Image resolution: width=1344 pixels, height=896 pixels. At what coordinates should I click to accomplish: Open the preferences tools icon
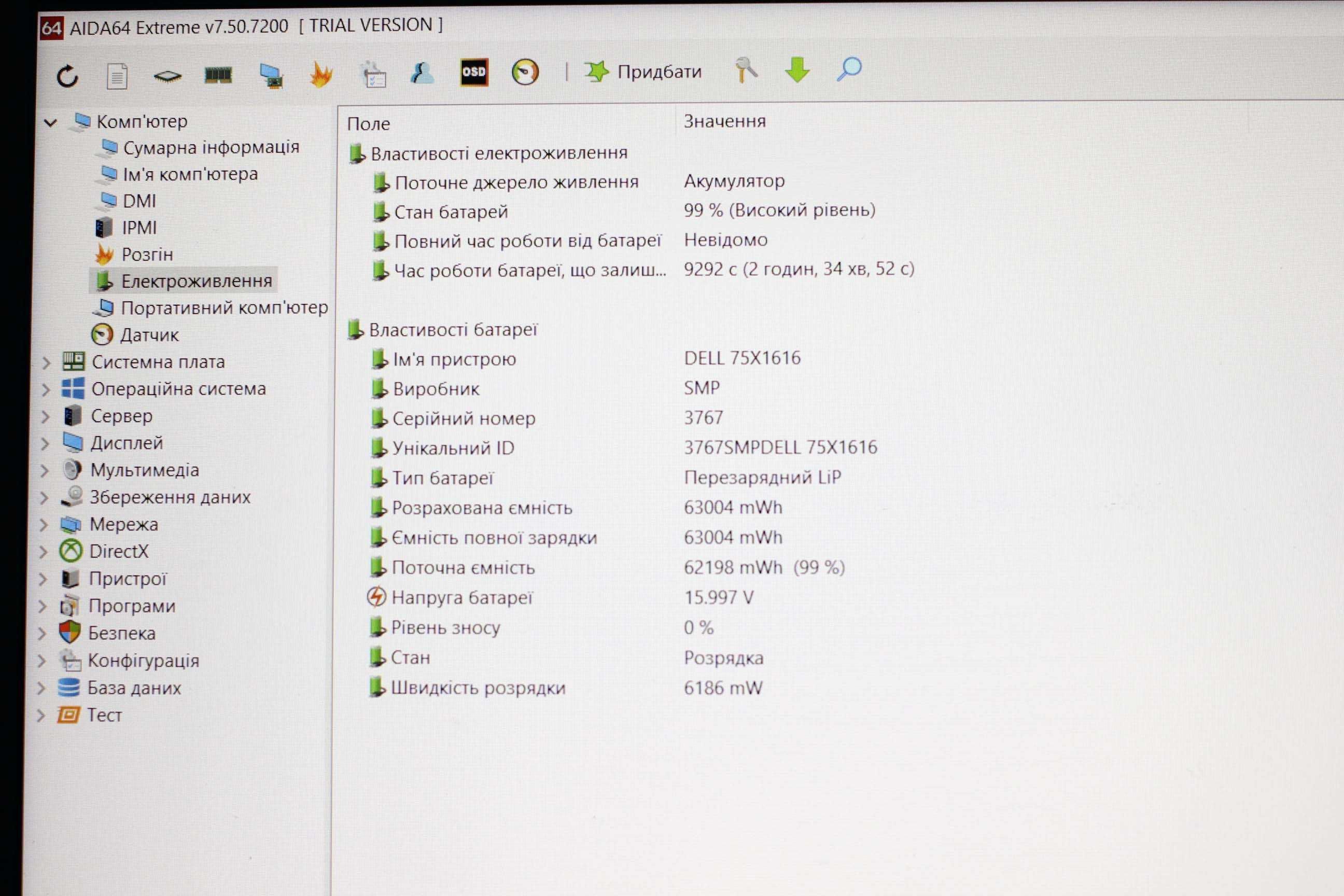(746, 71)
